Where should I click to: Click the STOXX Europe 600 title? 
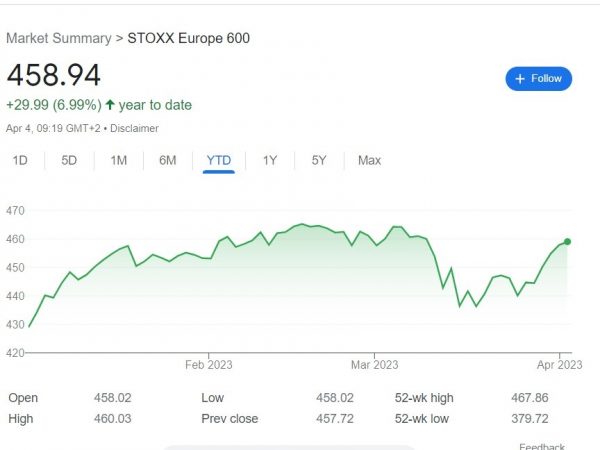point(189,38)
